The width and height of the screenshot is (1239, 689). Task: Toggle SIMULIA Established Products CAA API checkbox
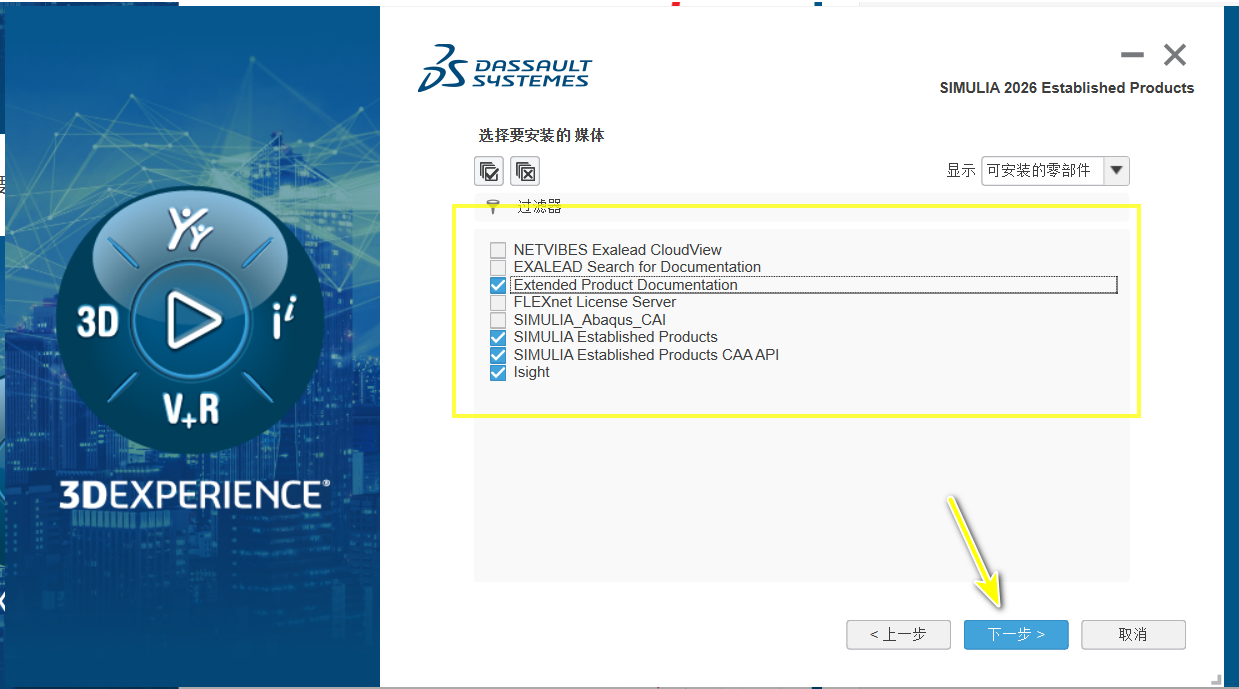tap(498, 355)
